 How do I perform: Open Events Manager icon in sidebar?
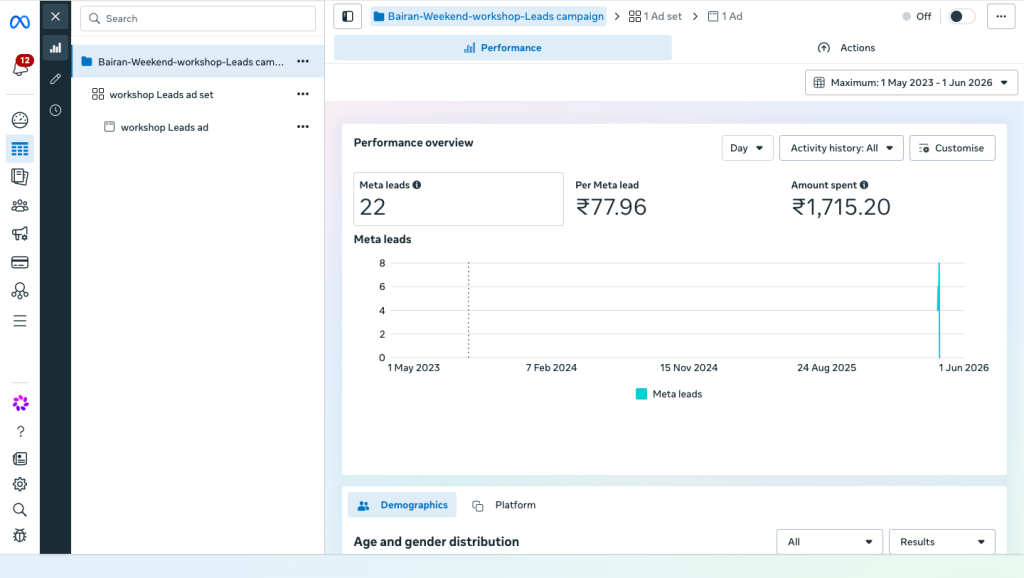(x=20, y=291)
